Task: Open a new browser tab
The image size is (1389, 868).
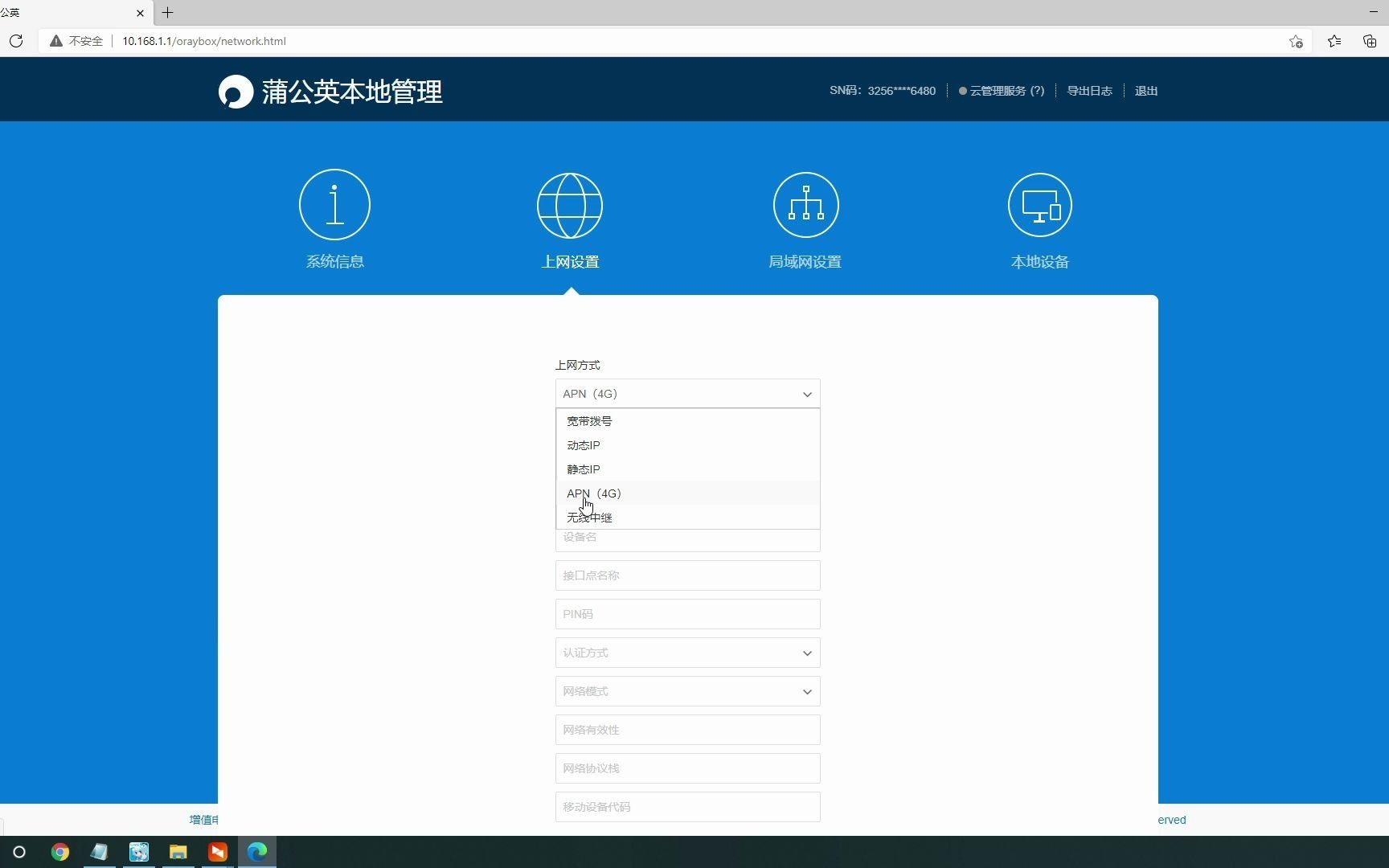Action: (167, 12)
